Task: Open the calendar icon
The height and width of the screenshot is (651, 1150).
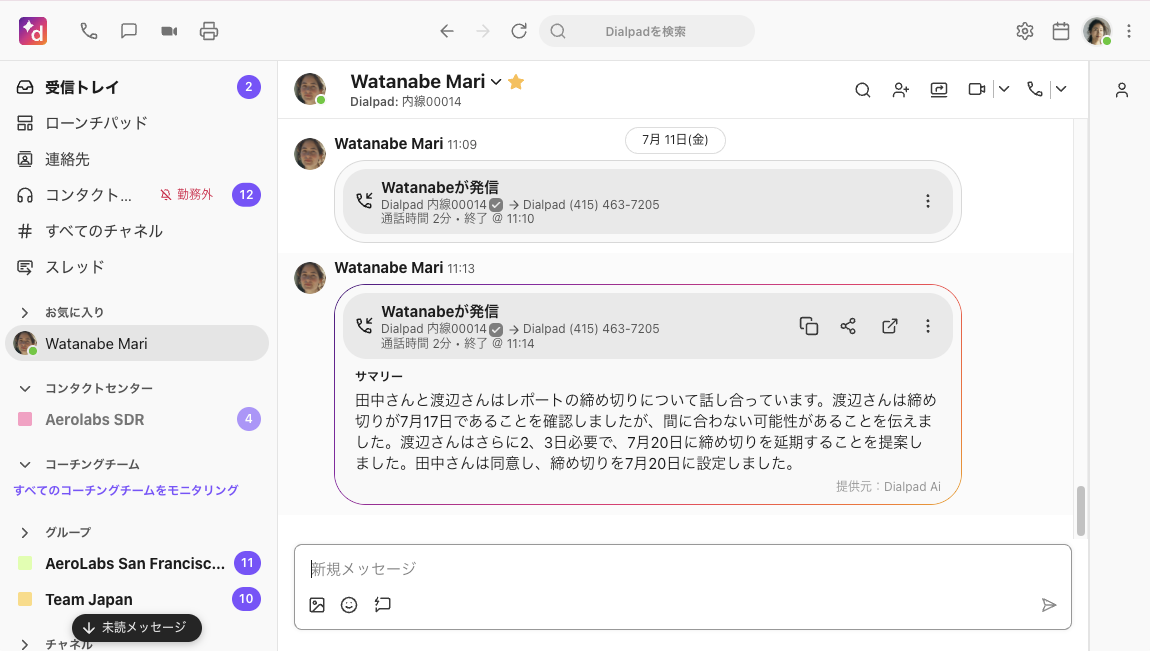Action: pos(1061,31)
